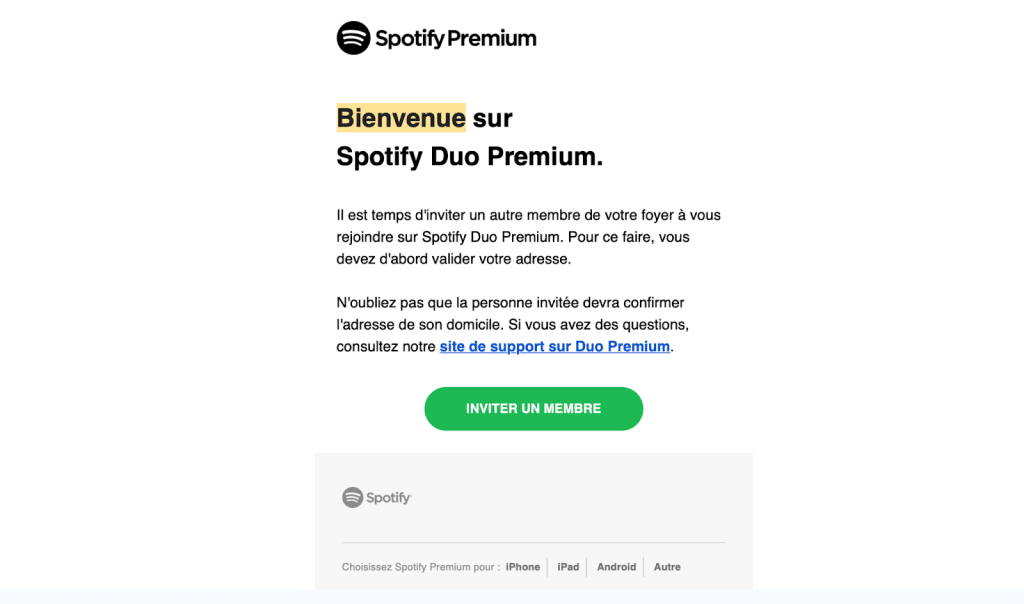The height and width of the screenshot is (604, 1024).
Task: Click the horizontal divider line in footer
Action: click(x=533, y=543)
